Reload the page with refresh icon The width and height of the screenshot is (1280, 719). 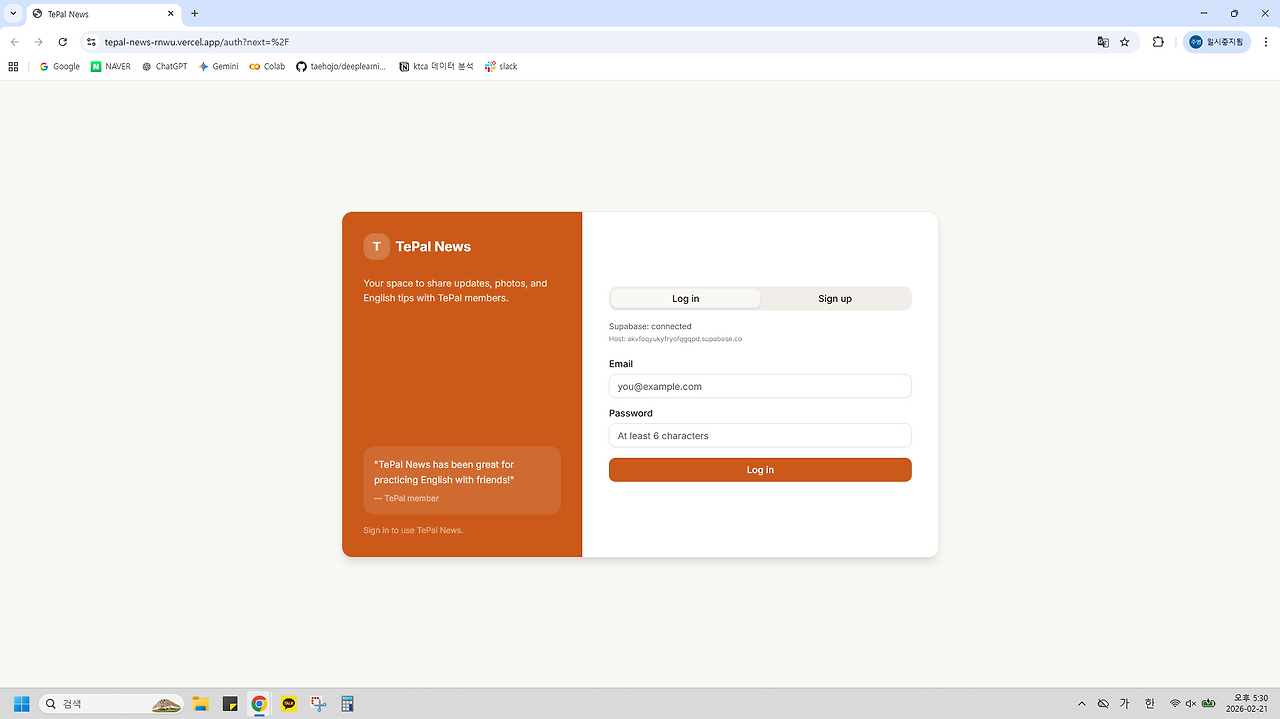coord(63,42)
